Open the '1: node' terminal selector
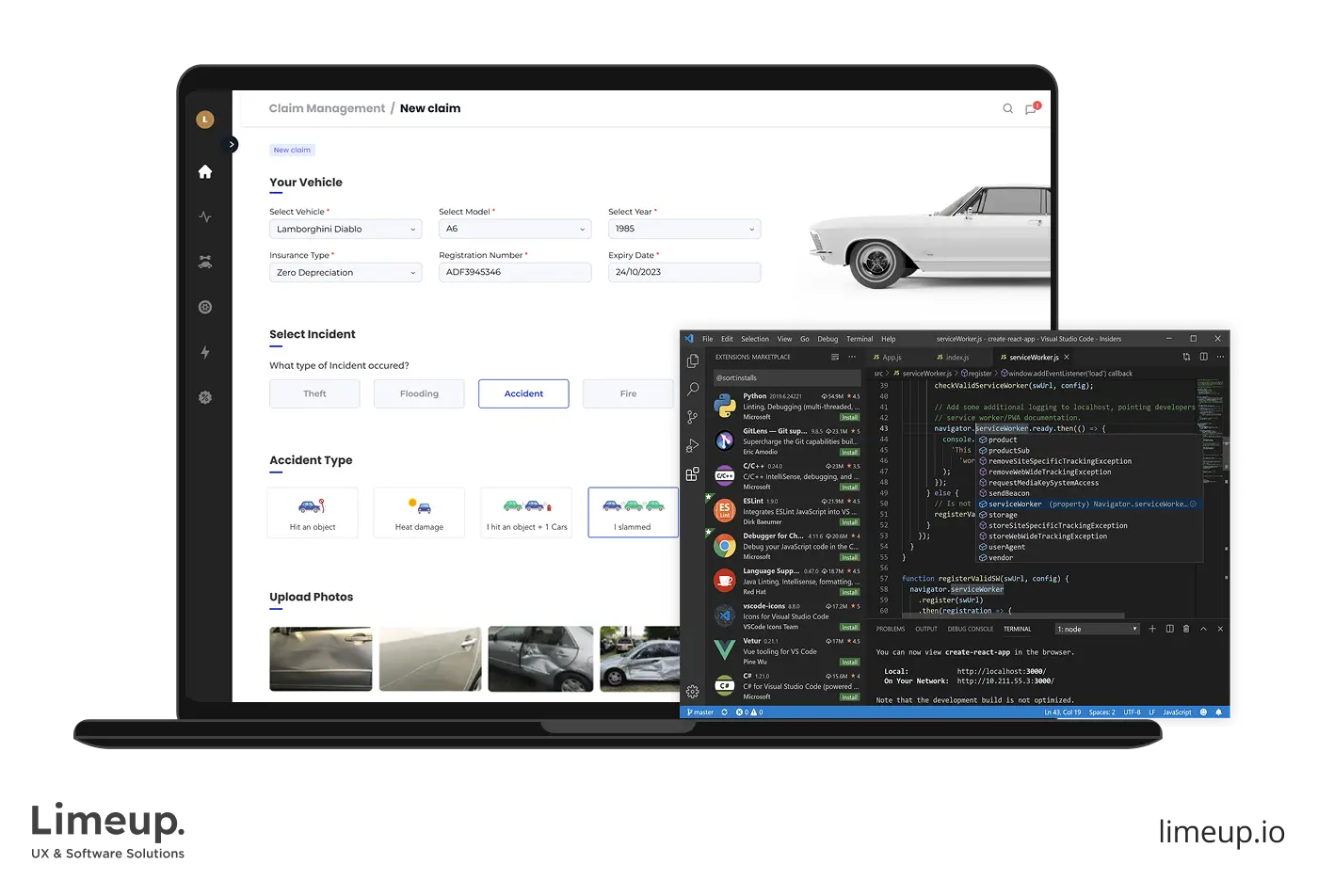 1097,629
